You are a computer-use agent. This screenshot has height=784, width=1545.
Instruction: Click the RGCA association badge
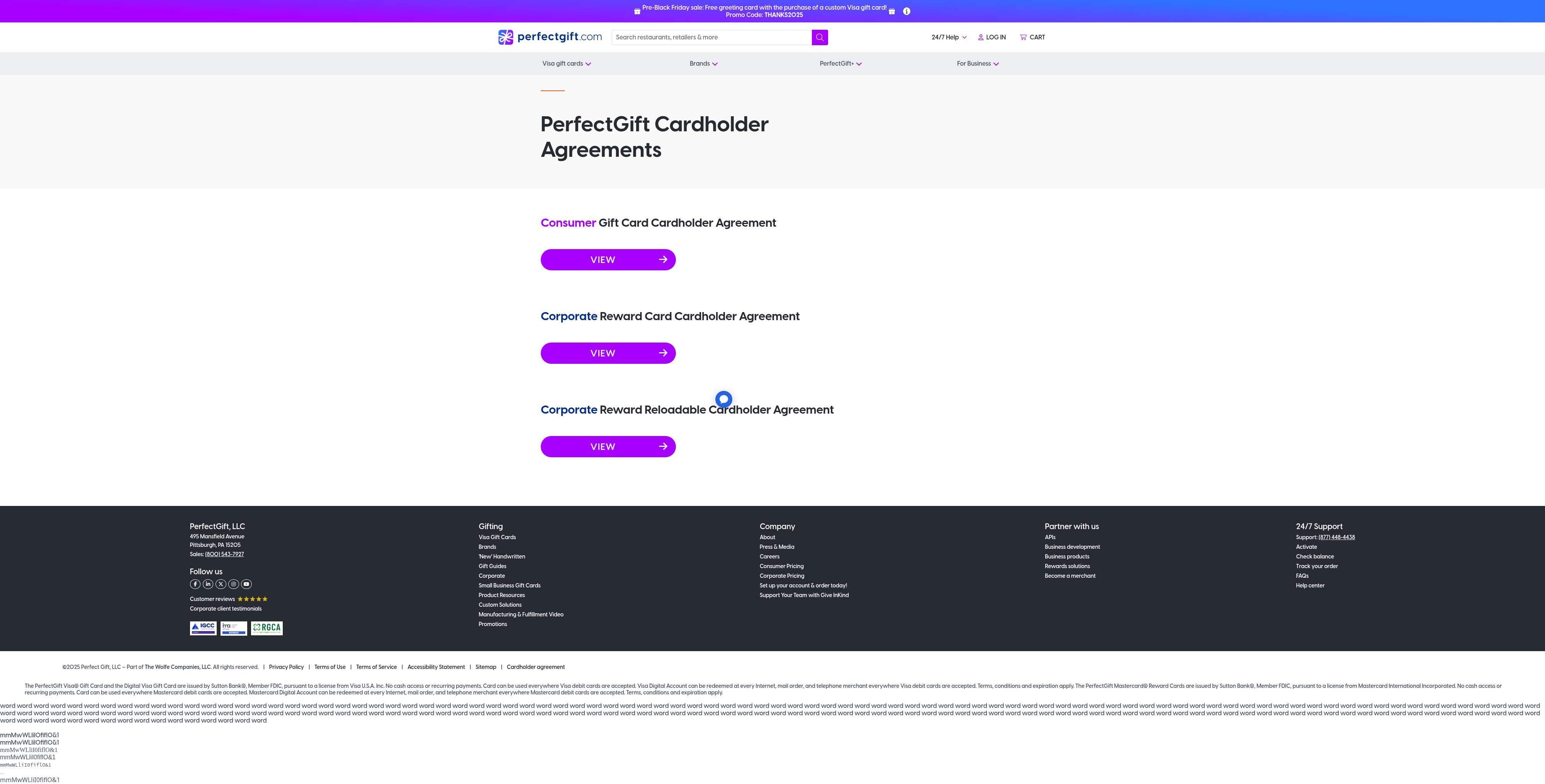click(x=267, y=628)
